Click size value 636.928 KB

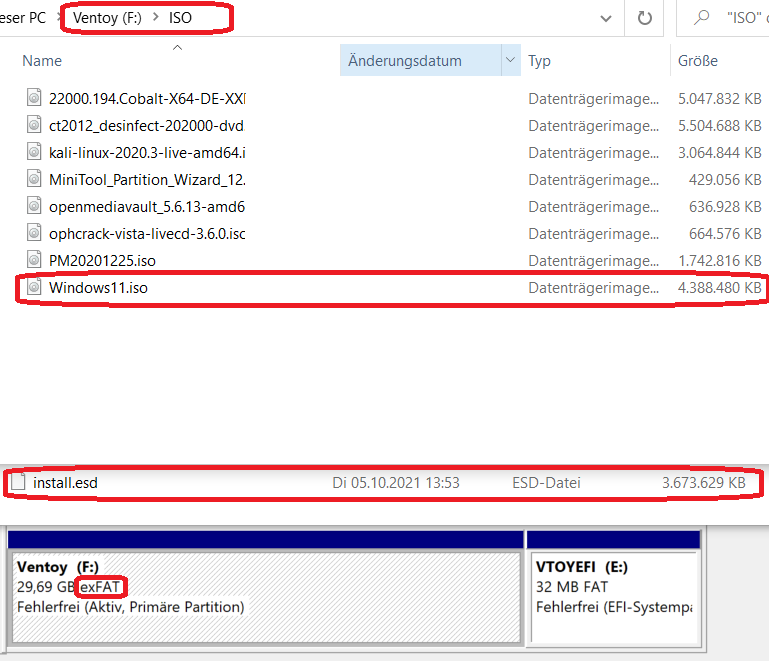pyautogui.click(x=725, y=207)
